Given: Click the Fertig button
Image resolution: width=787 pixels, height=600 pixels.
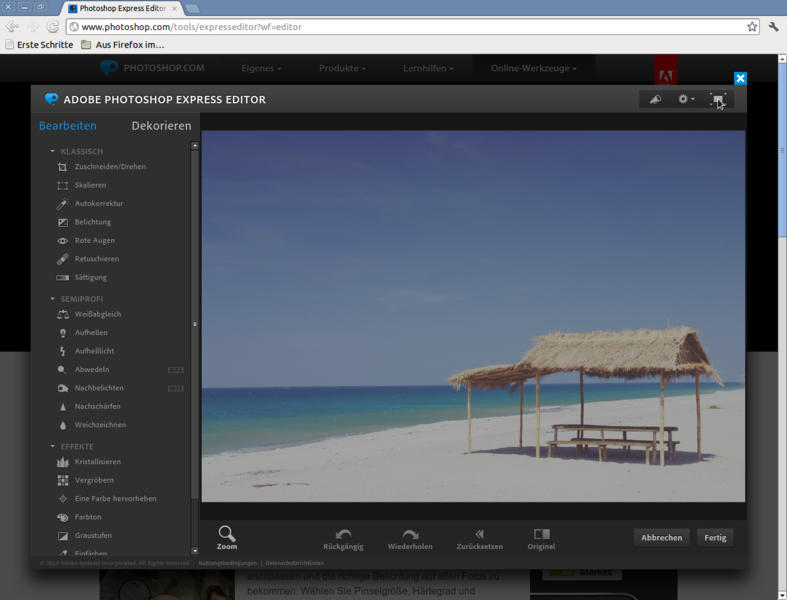Looking at the screenshot, I should point(715,538).
